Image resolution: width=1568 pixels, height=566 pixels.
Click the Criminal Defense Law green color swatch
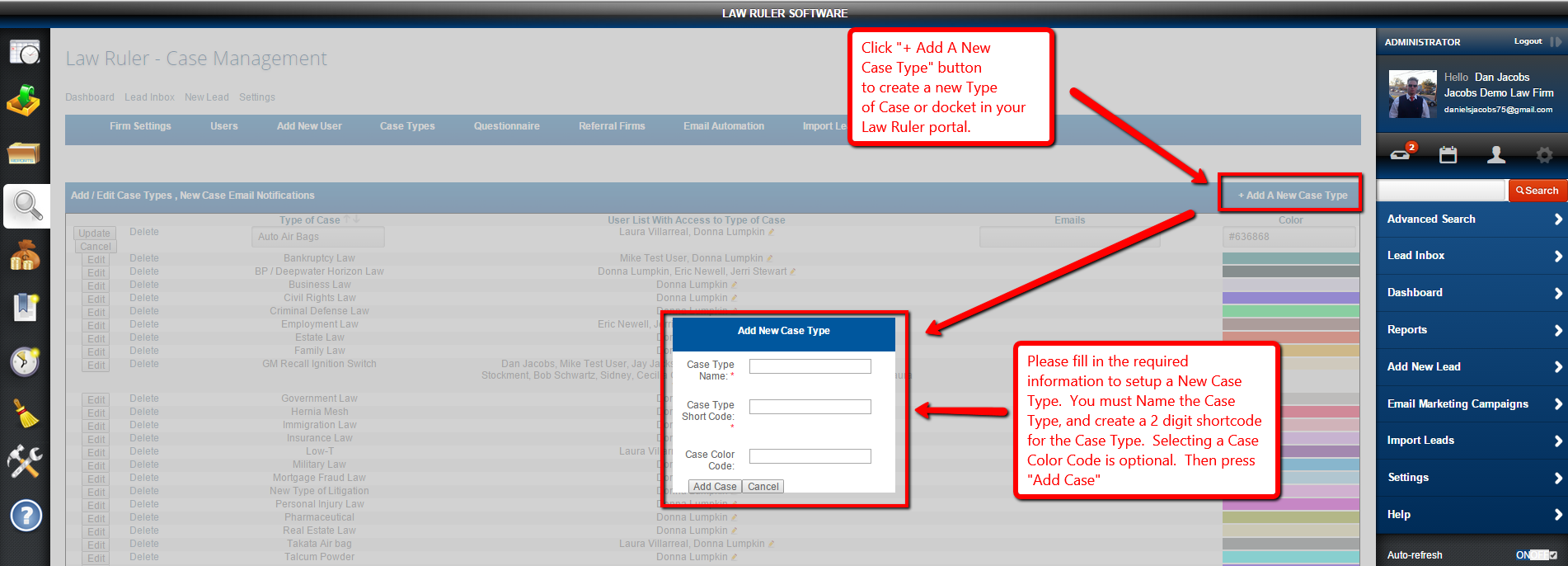click(1290, 311)
